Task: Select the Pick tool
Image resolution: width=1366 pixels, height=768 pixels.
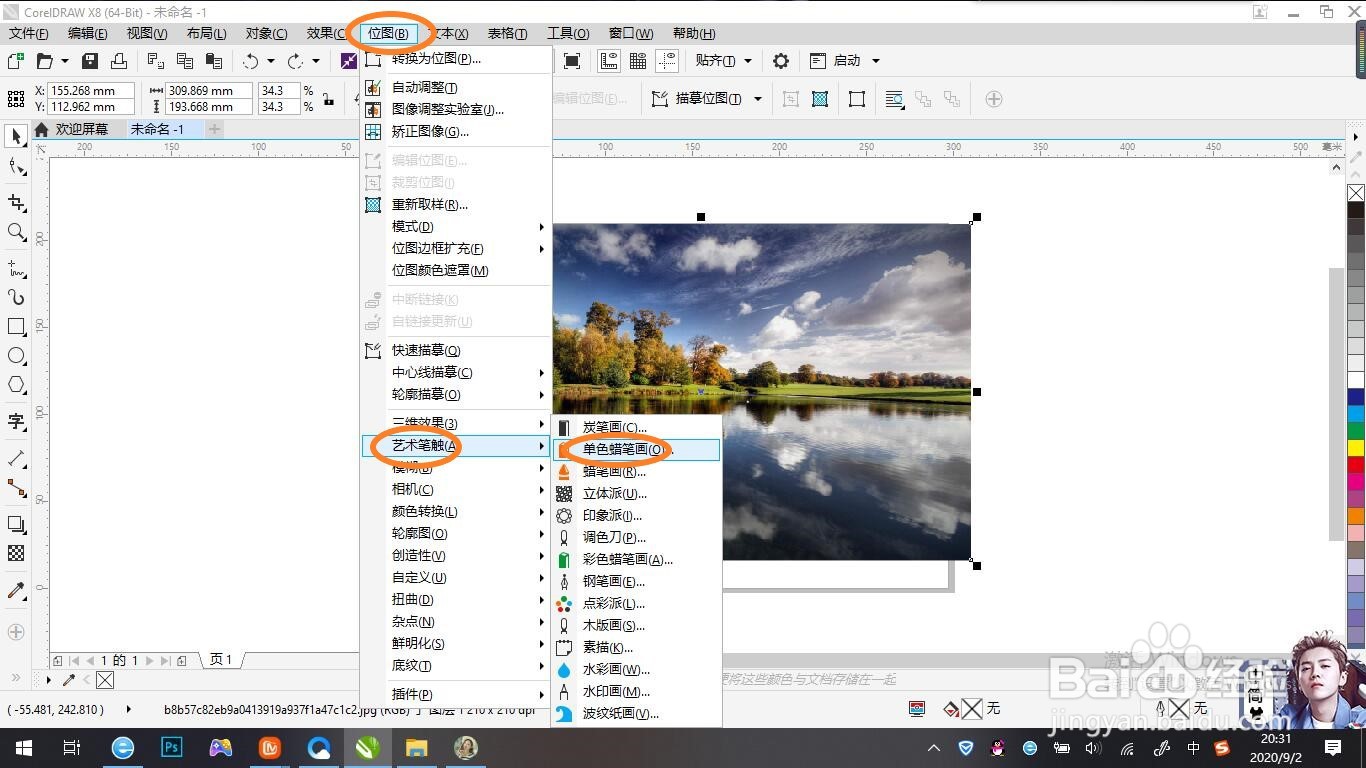Action: pos(16,136)
